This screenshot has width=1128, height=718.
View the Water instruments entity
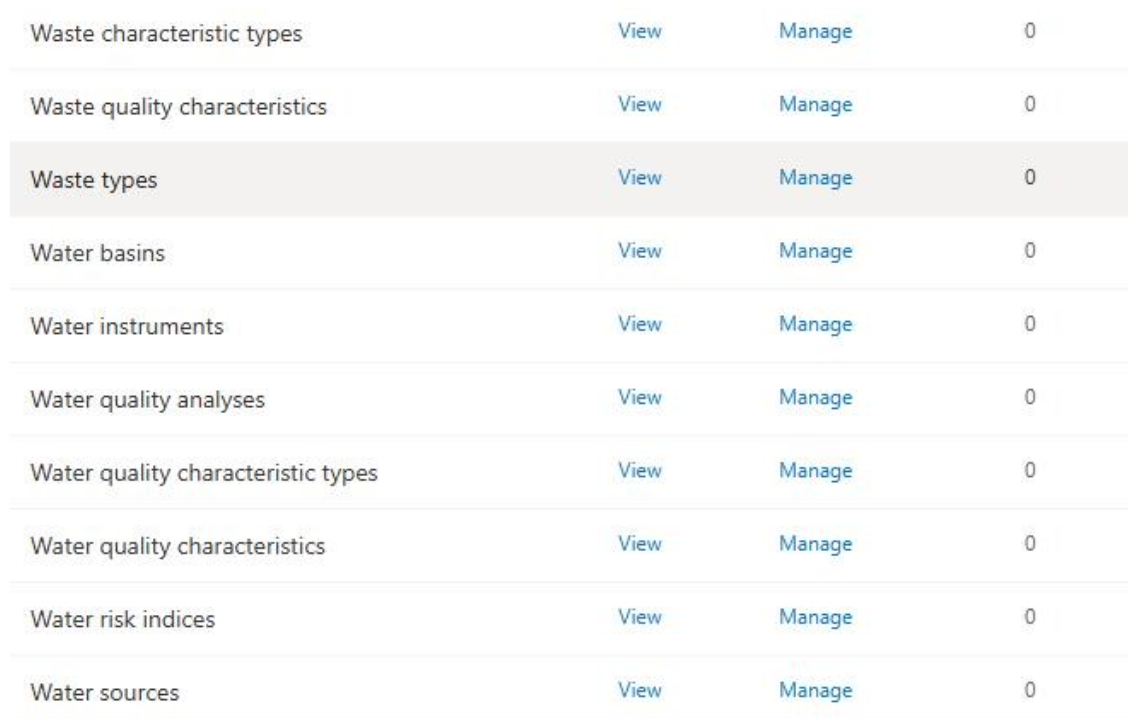tap(640, 324)
